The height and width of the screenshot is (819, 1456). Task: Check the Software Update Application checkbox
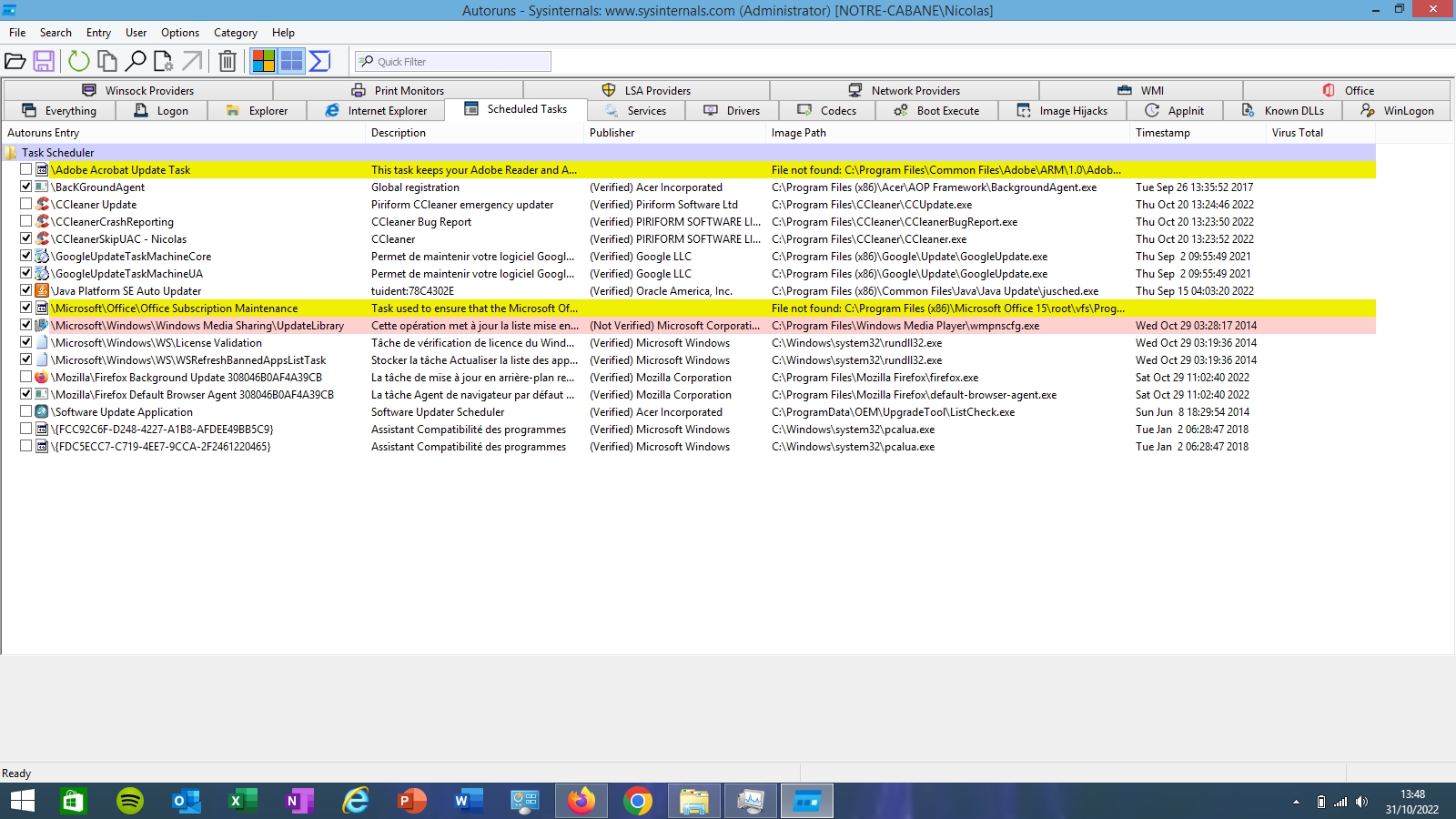(x=26, y=411)
